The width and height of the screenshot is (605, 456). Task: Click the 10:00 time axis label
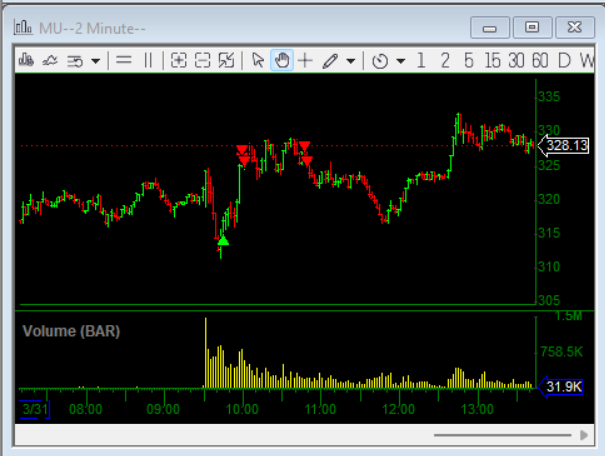[242, 409]
